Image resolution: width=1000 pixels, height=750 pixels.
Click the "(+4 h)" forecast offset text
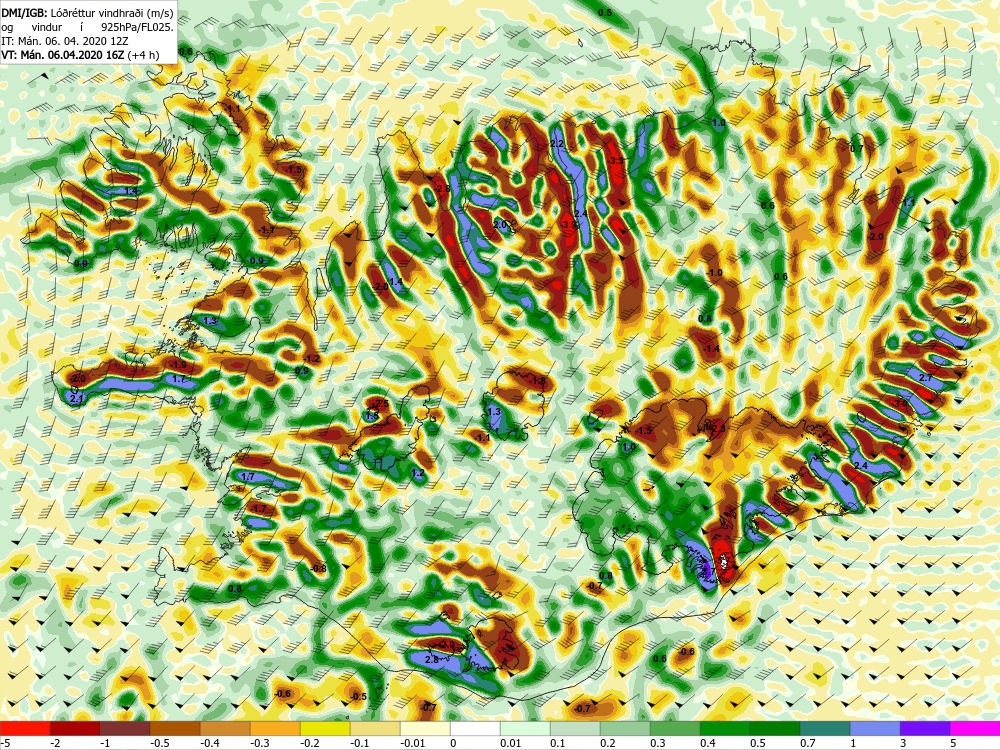coord(143,55)
